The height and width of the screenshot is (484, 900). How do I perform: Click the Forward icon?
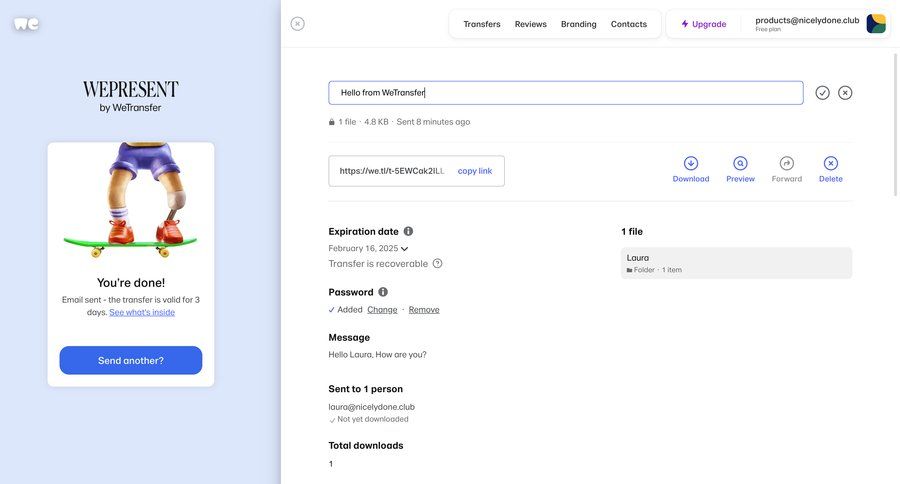pos(787,163)
